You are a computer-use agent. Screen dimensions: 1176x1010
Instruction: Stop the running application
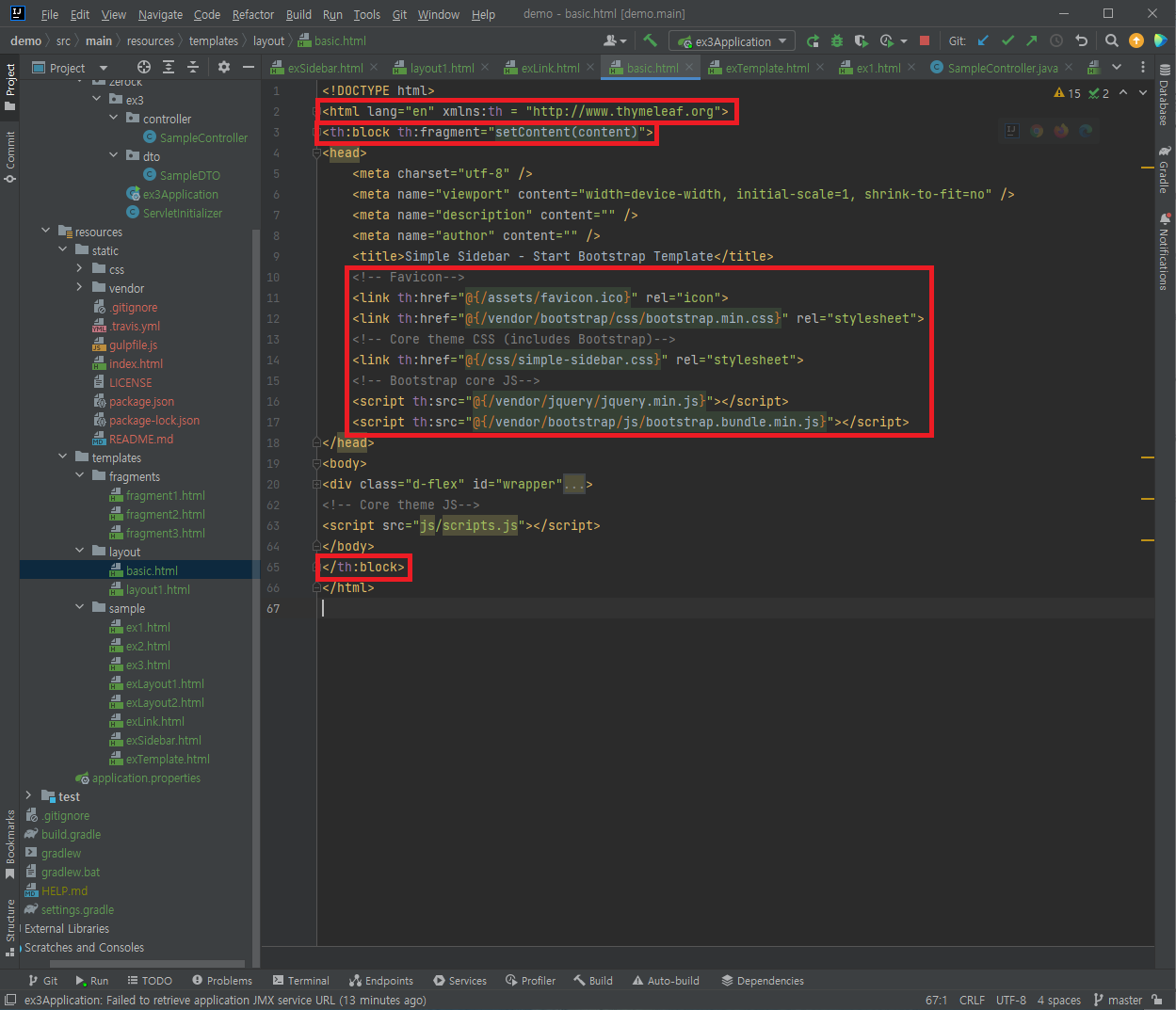pos(925,40)
